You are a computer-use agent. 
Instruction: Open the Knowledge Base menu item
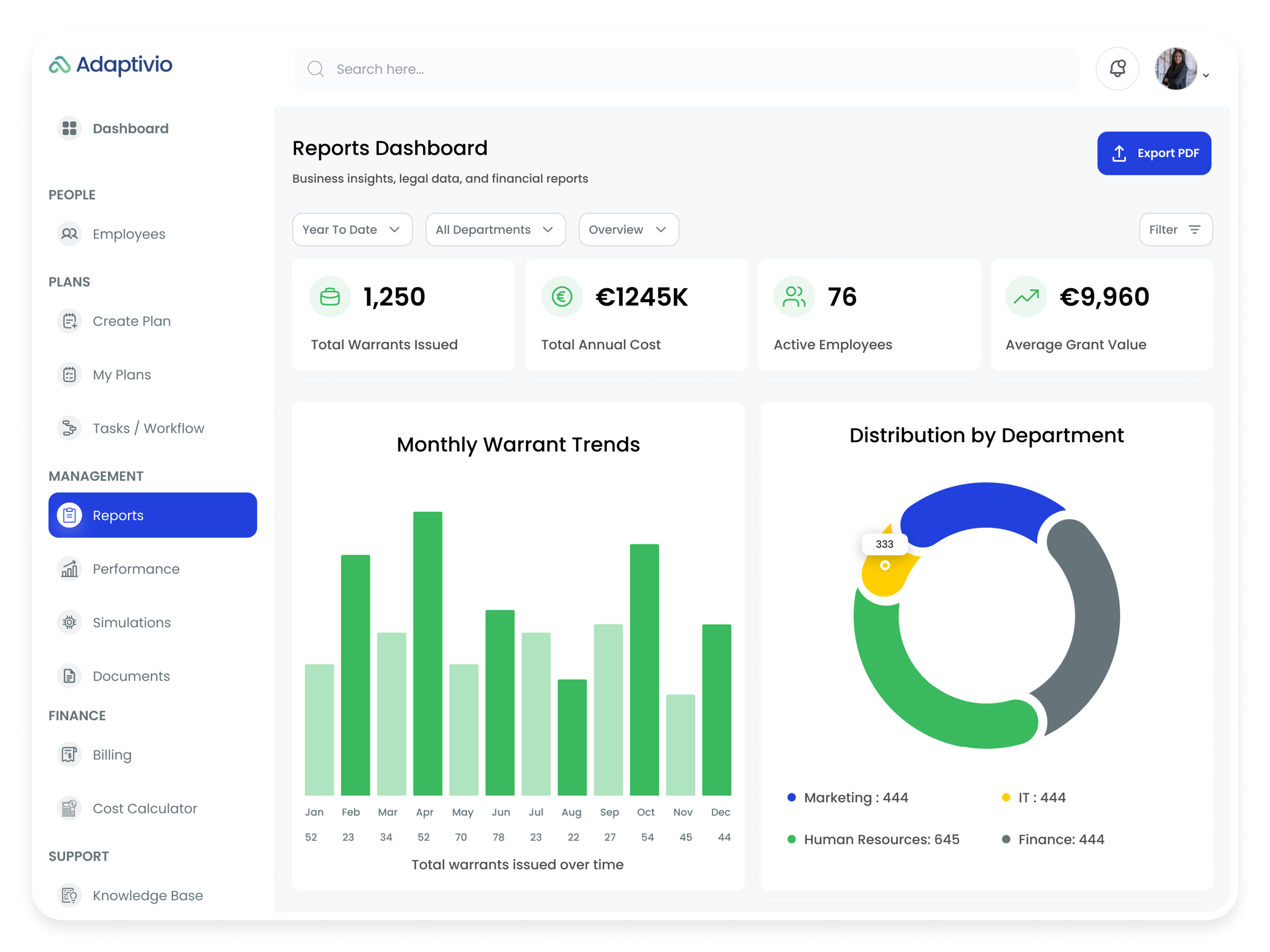148,895
